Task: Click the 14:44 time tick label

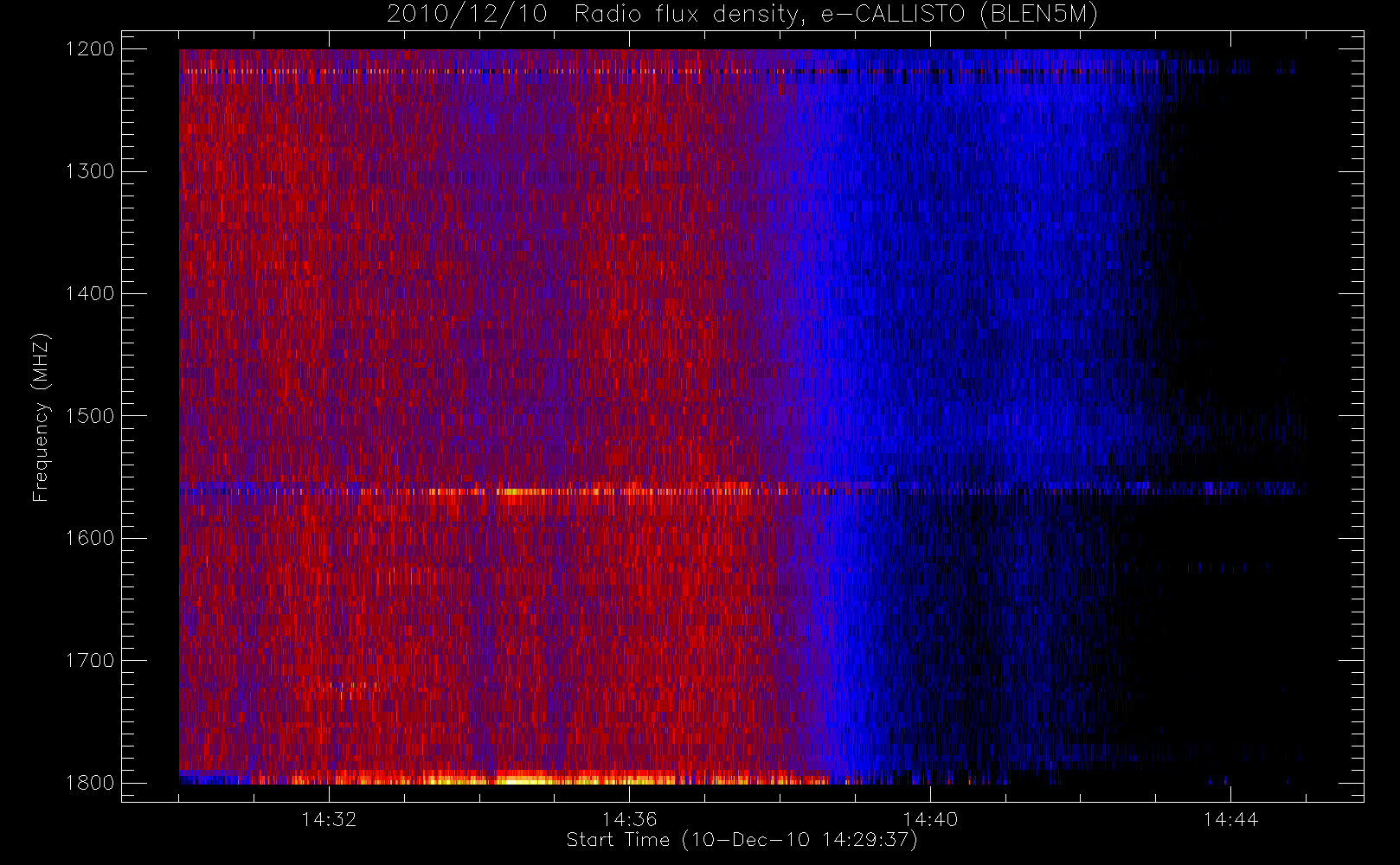Action: point(1230,819)
